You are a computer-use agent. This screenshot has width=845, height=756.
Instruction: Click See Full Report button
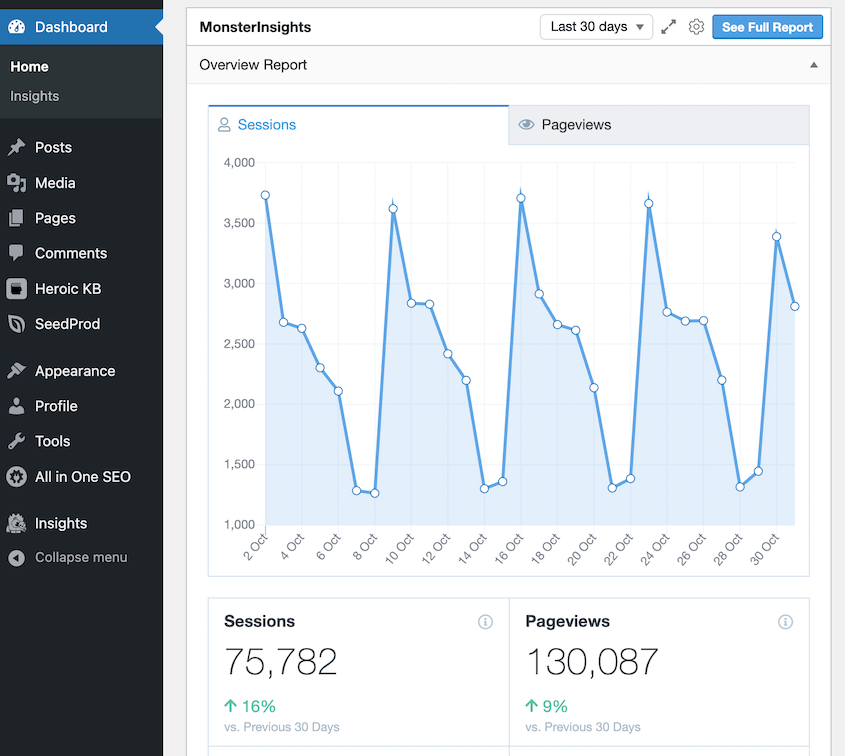(767, 27)
